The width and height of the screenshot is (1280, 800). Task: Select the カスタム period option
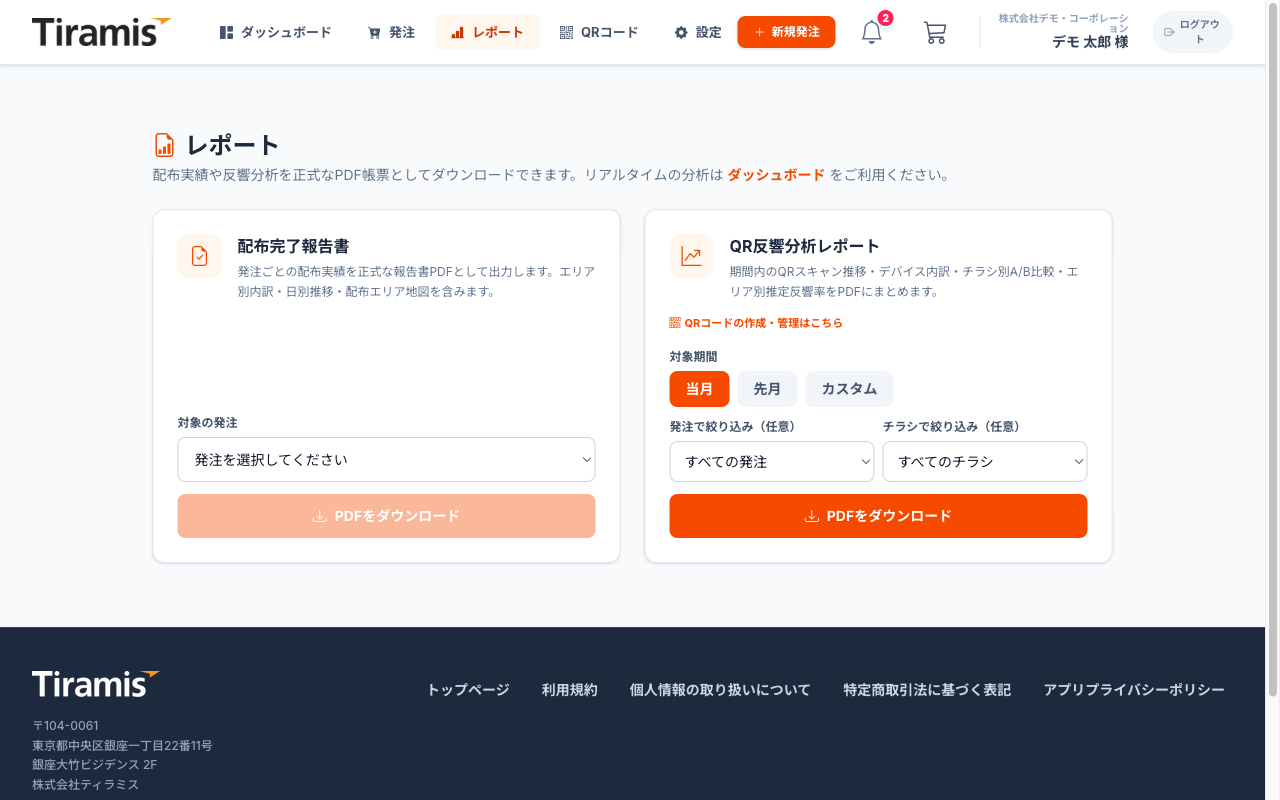click(849, 389)
